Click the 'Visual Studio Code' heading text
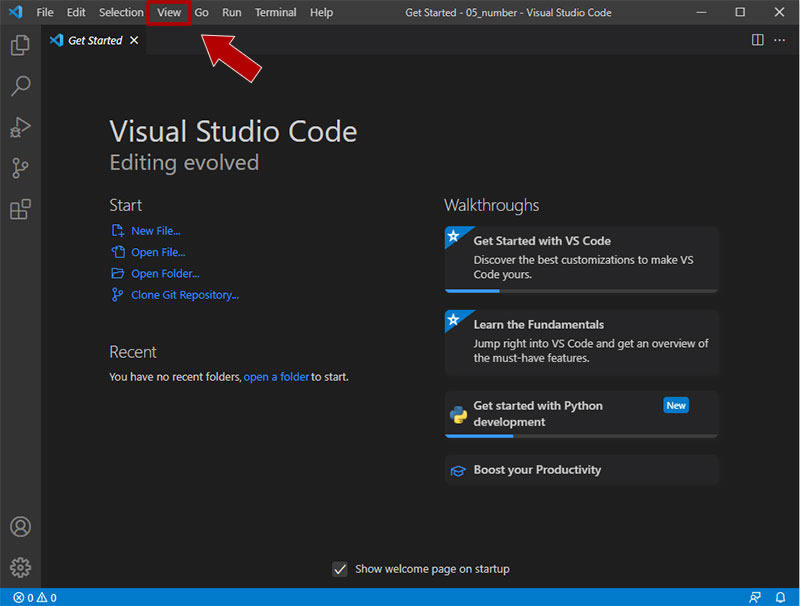 click(x=233, y=132)
